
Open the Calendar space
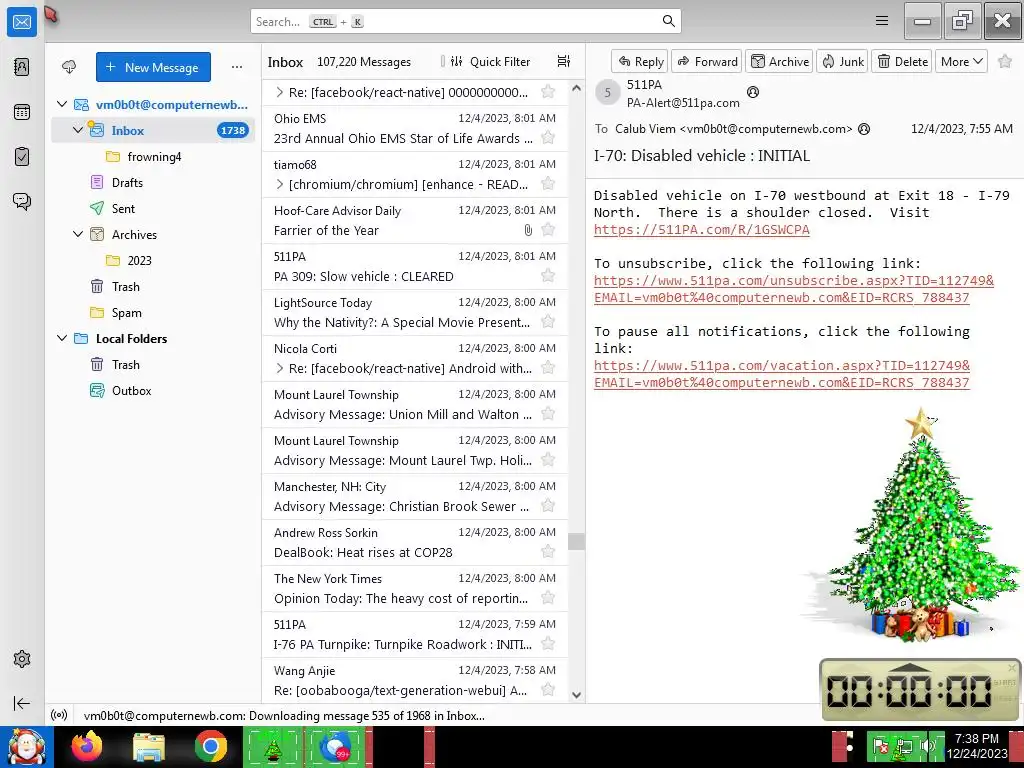point(22,112)
